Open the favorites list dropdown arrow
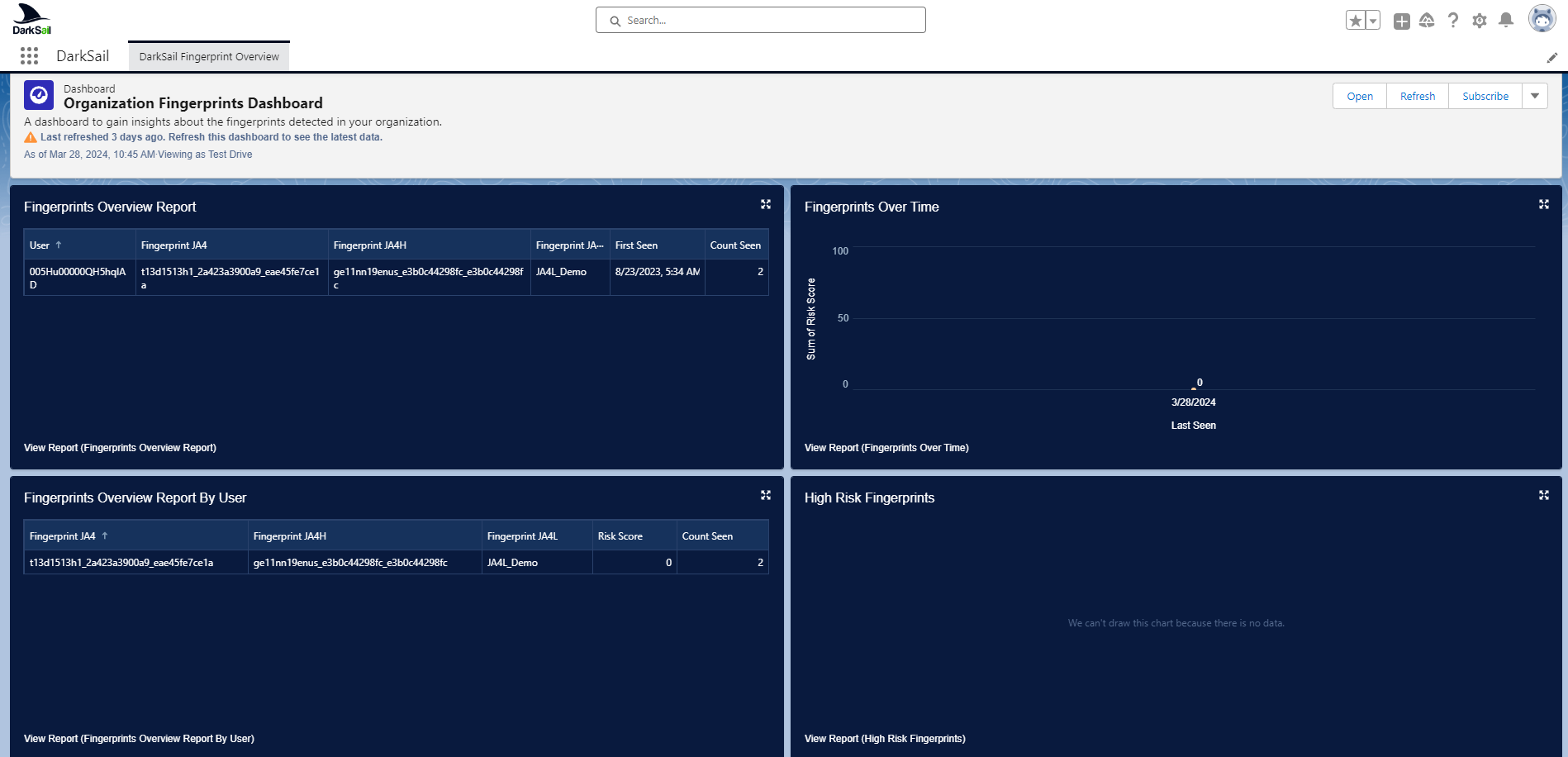 click(1373, 21)
